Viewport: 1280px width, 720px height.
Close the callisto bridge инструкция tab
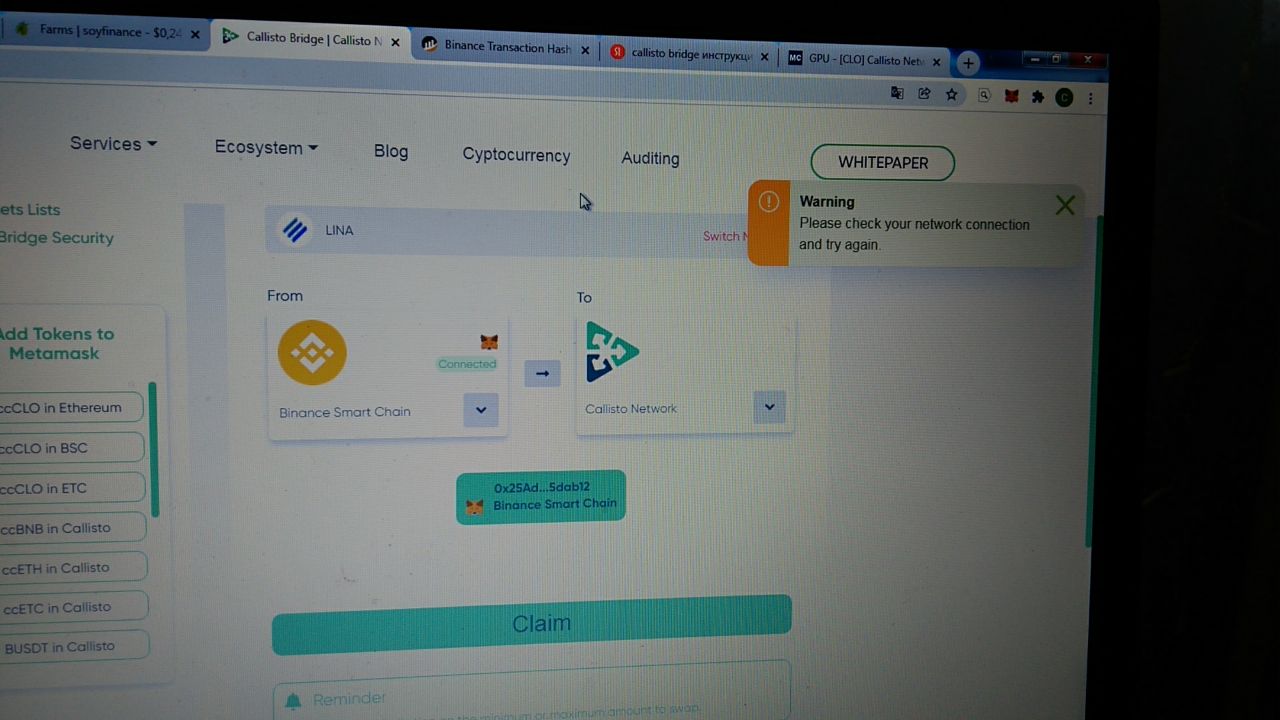coord(765,57)
